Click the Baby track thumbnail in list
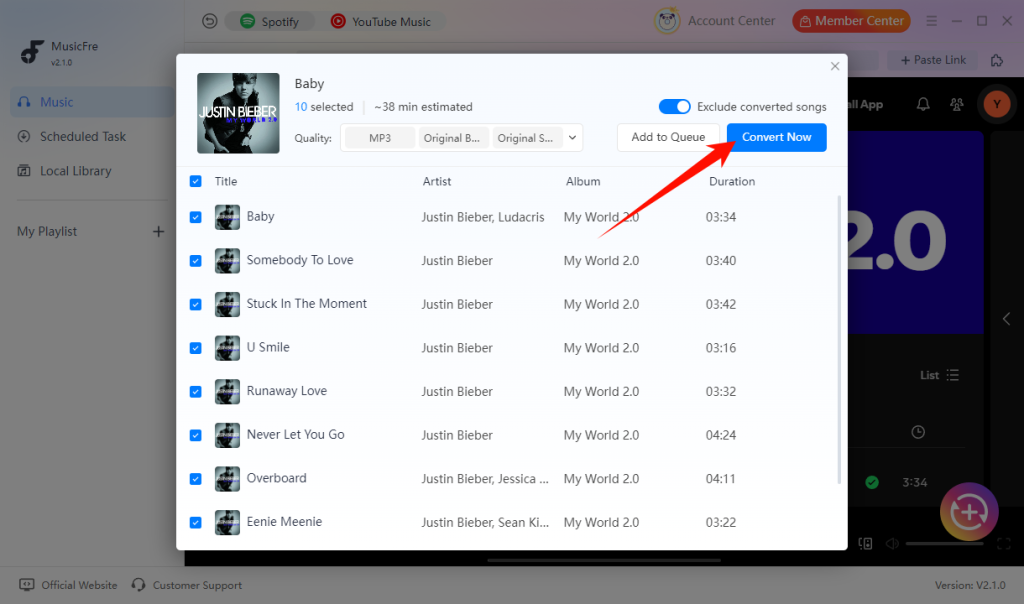The height and width of the screenshot is (604, 1024). (227, 217)
